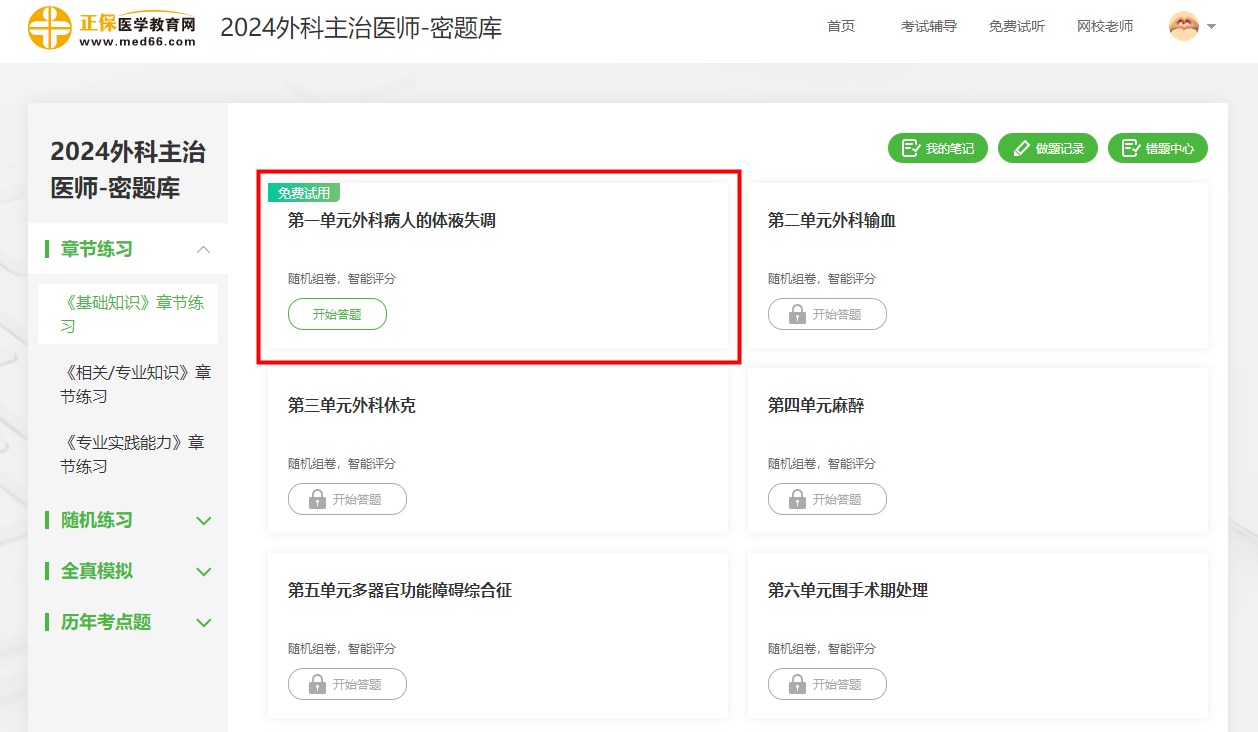Open 做题记录 history button
Image resolution: width=1258 pixels, height=732 pixels.
click(x=1047, y=149)
